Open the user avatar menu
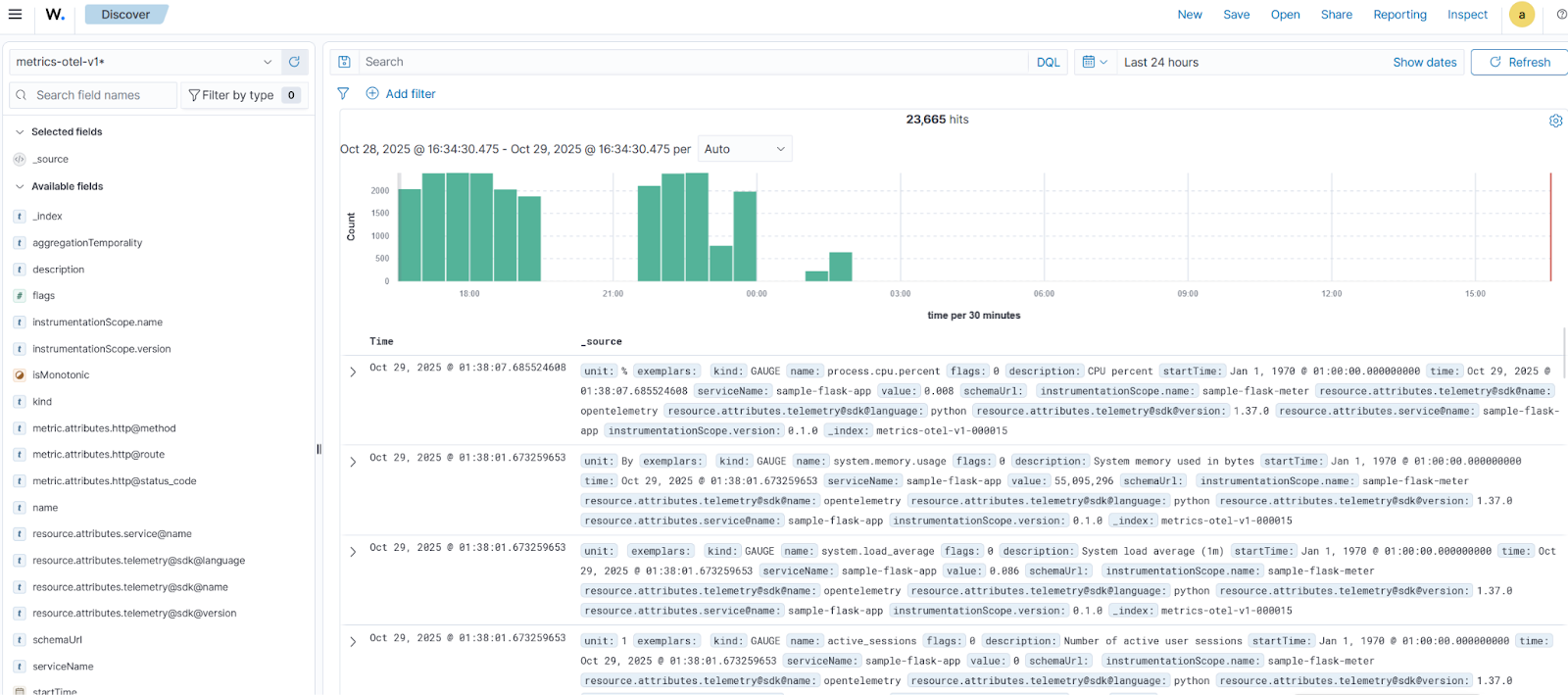Viewport: 1568px width, 695px height. click(1521, 15)
